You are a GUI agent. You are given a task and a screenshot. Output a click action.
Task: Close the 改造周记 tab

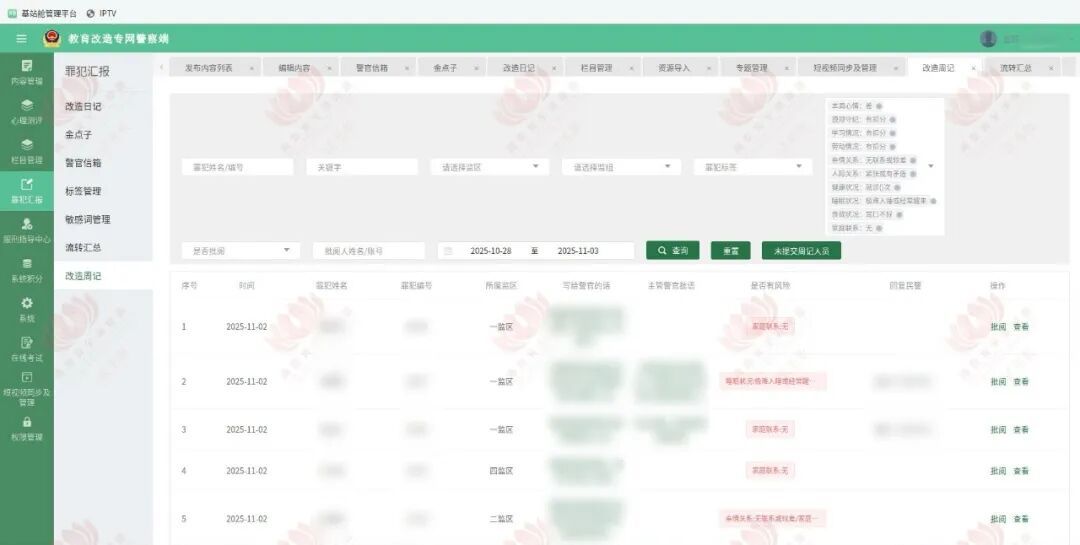(x=973, y=68)
